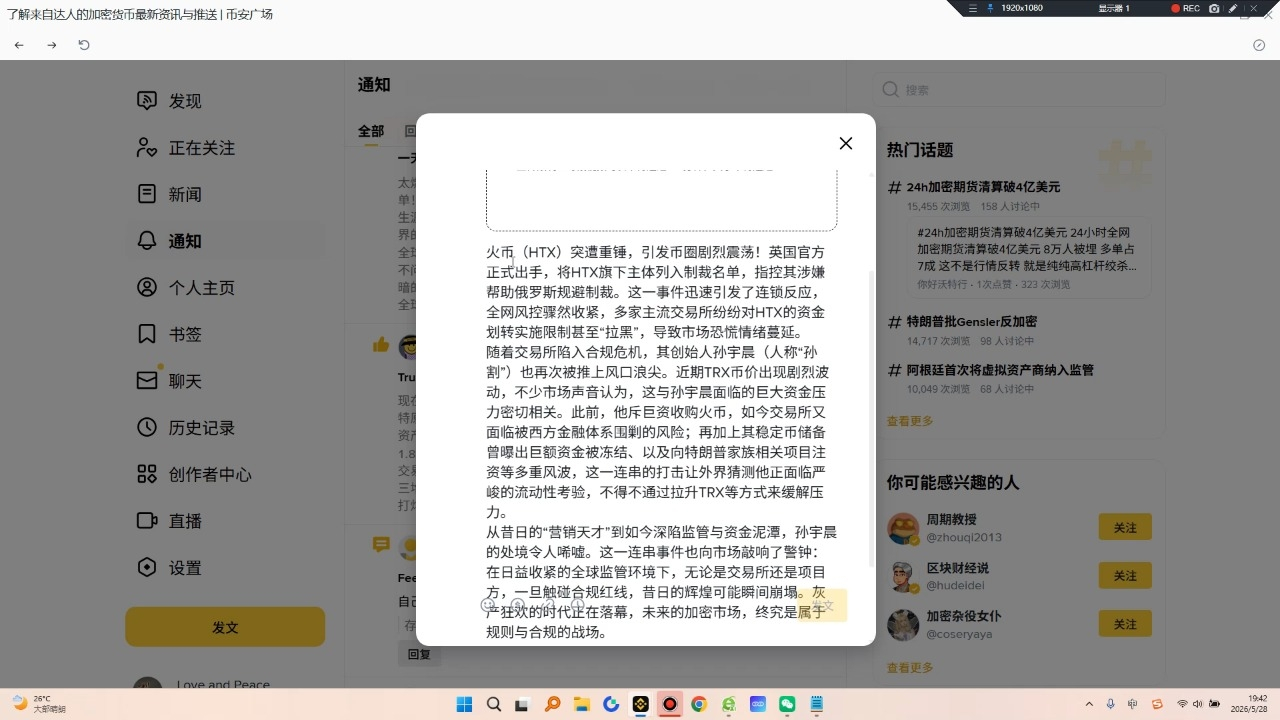The image size is (1280, 720).
Task: Open 区块财经说 profile avatar
Action: [x=903, y=577]
